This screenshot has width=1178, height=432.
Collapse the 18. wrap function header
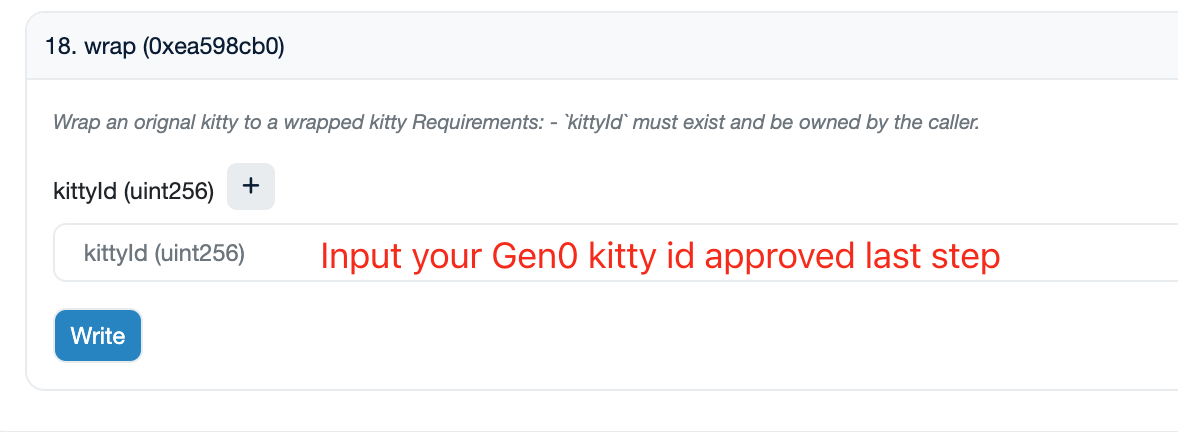[x=600, y=47]
